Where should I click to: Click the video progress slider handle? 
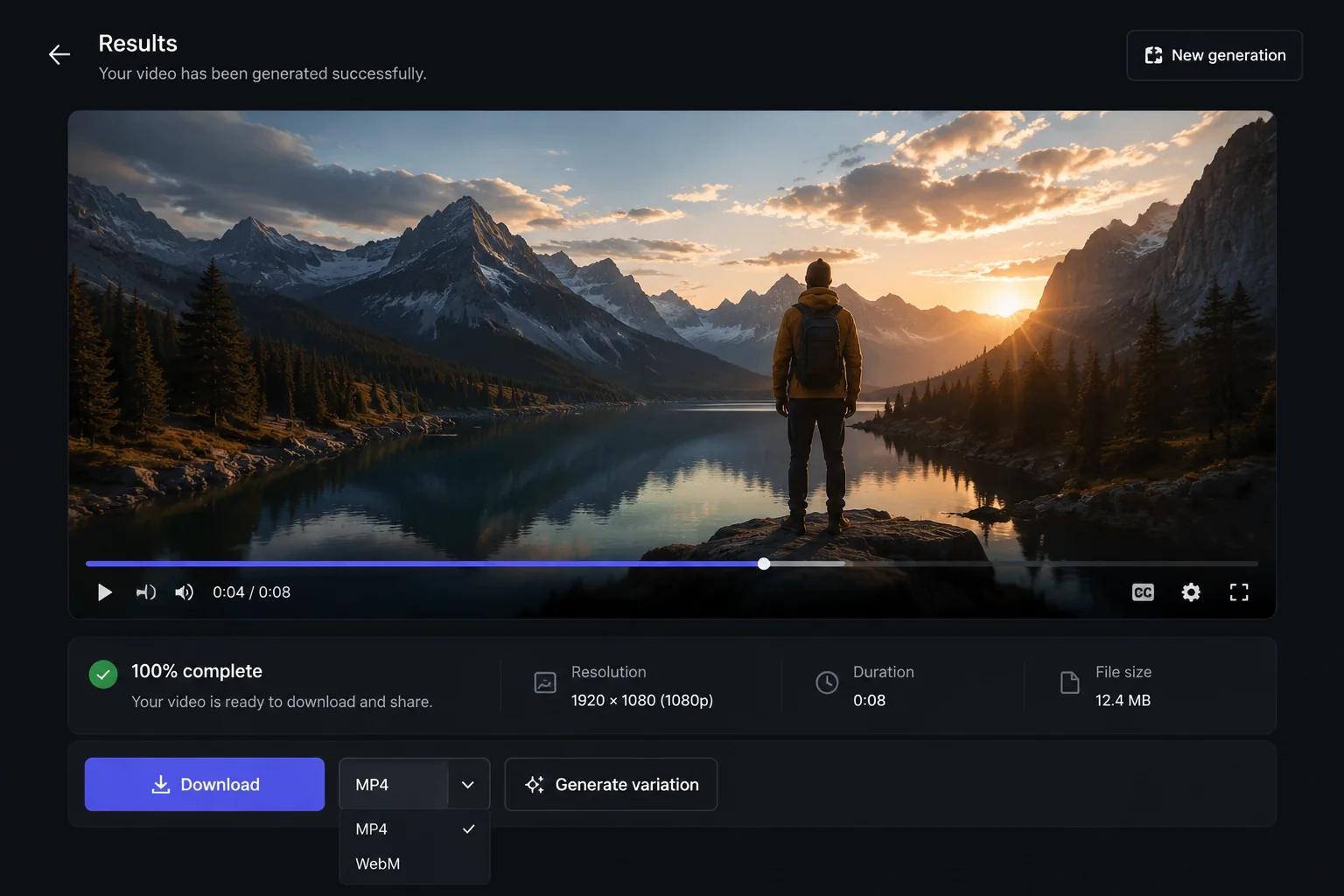point(764,563)
